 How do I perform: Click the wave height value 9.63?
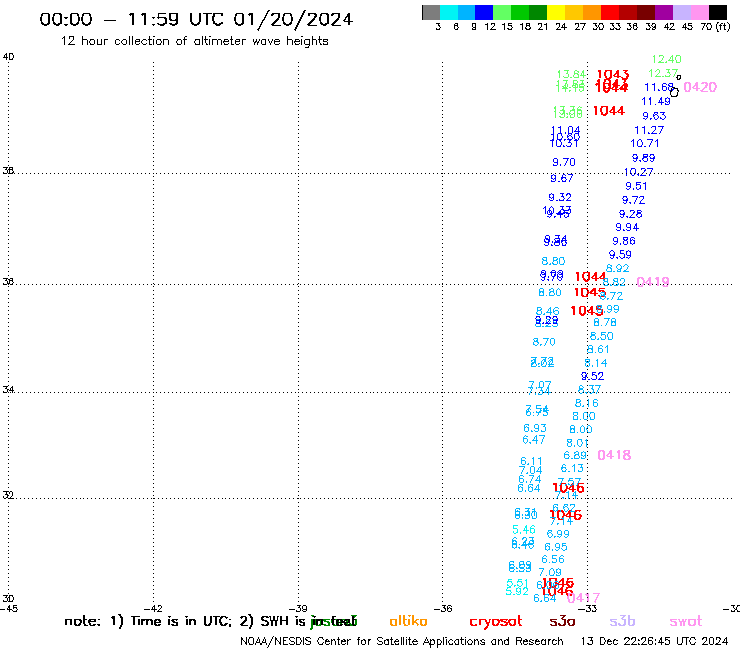[654, 116]
